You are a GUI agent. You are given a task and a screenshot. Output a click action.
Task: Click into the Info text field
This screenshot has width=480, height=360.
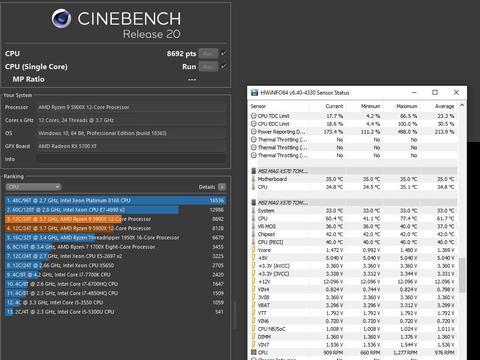(131, 159)
